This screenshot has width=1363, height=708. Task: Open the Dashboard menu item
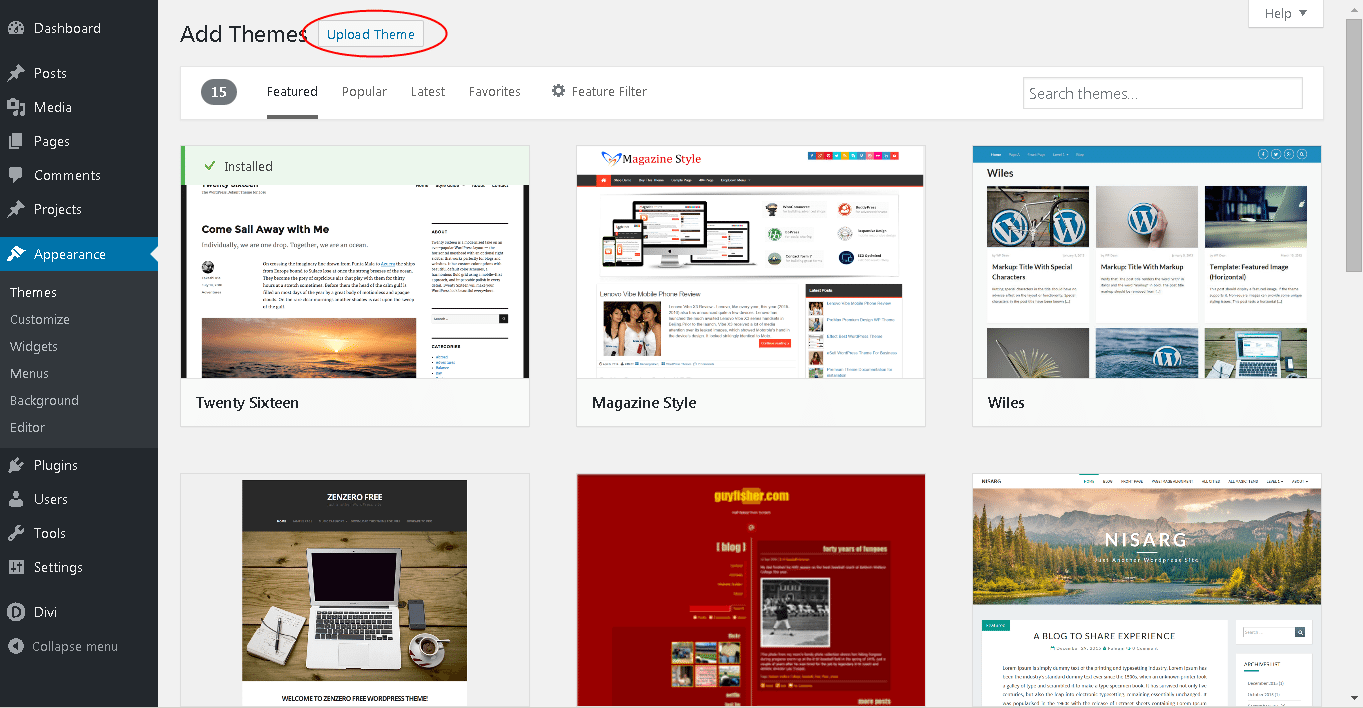(x=79, y=28)
